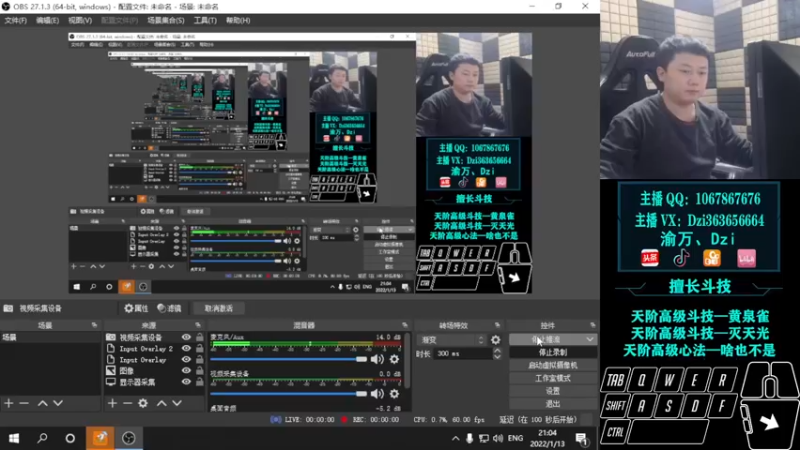Viewport: 800px width, 450px height.
Task: Click the 取消激活 deactivate button
Action: pos(219,308)
